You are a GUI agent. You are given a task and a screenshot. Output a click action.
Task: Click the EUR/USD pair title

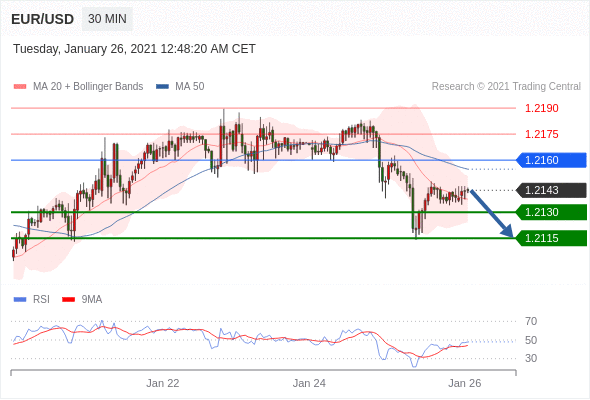point(43,19)
